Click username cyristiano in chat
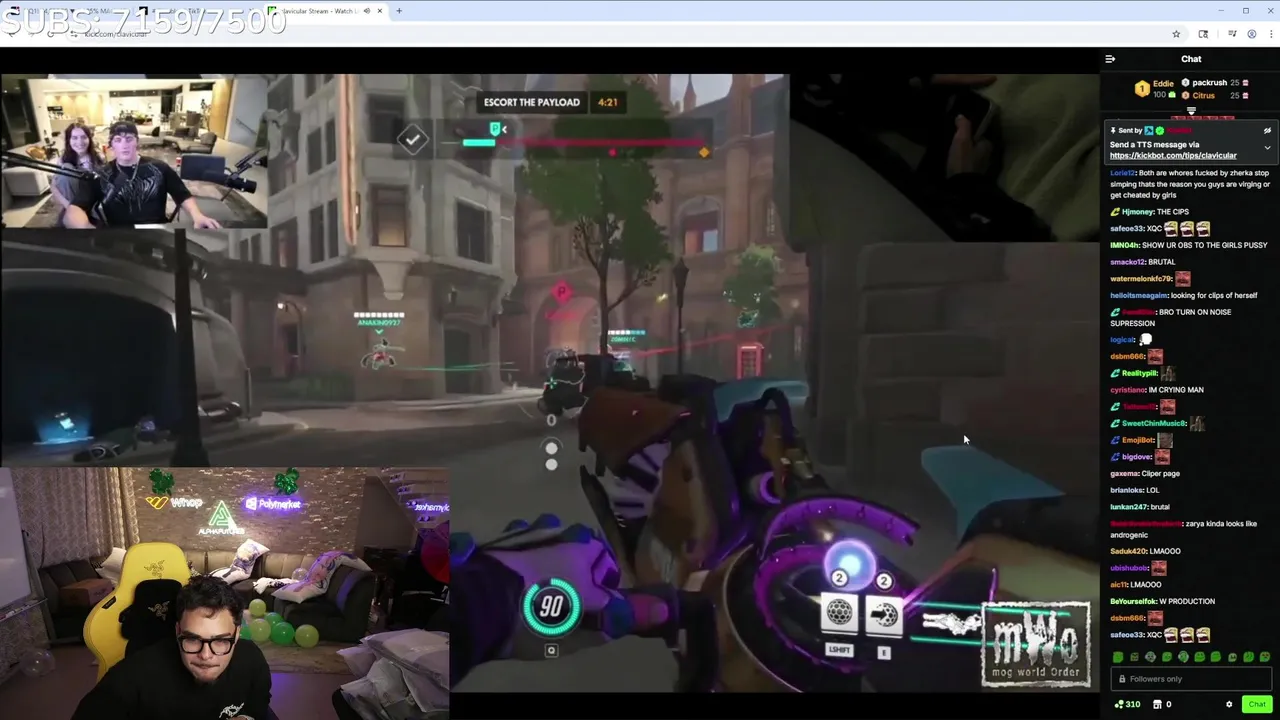This screenshot has height=720, width=1280. 1128,390
